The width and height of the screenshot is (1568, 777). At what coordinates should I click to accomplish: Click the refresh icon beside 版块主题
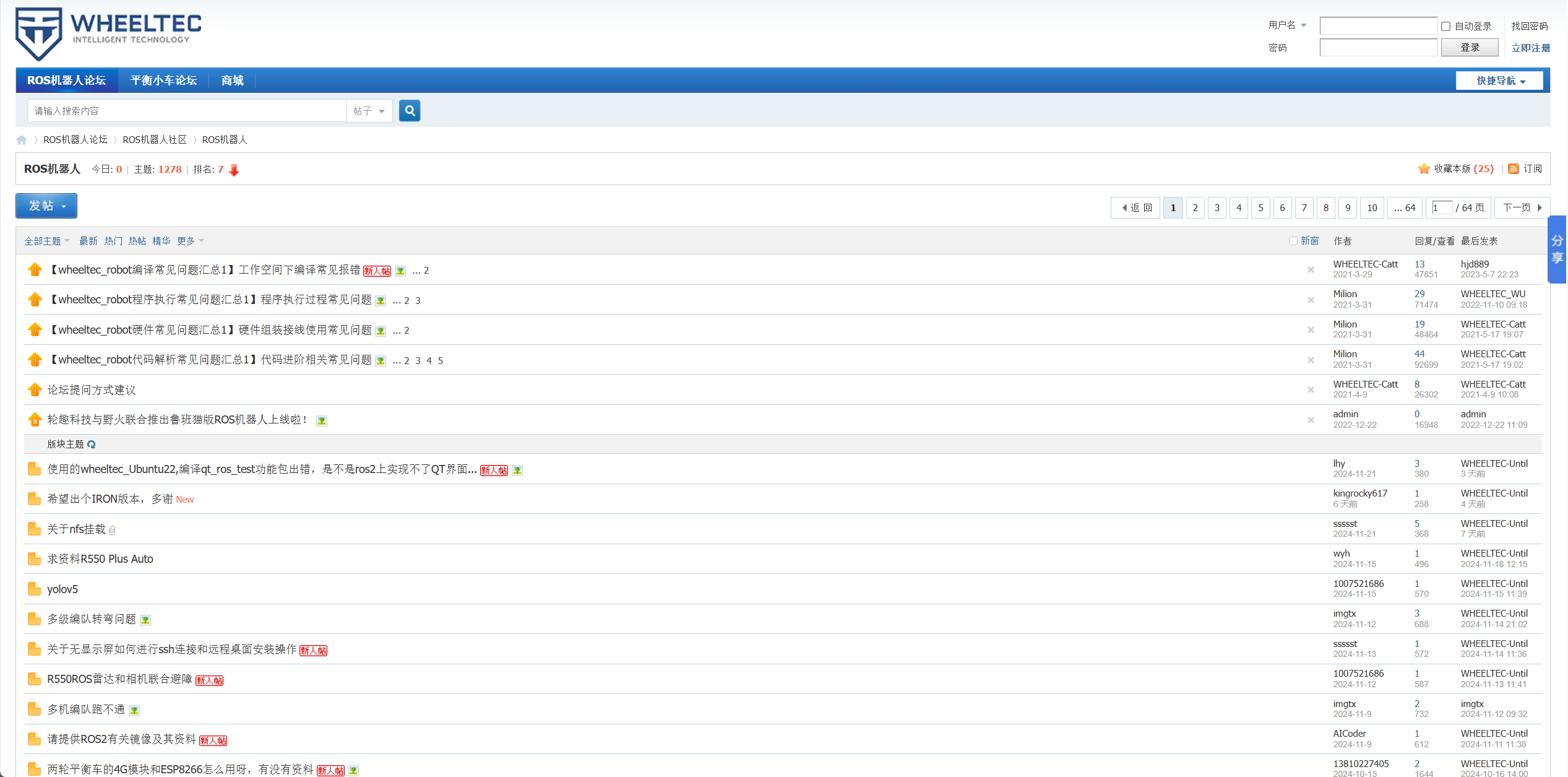[x=92, y=445]
